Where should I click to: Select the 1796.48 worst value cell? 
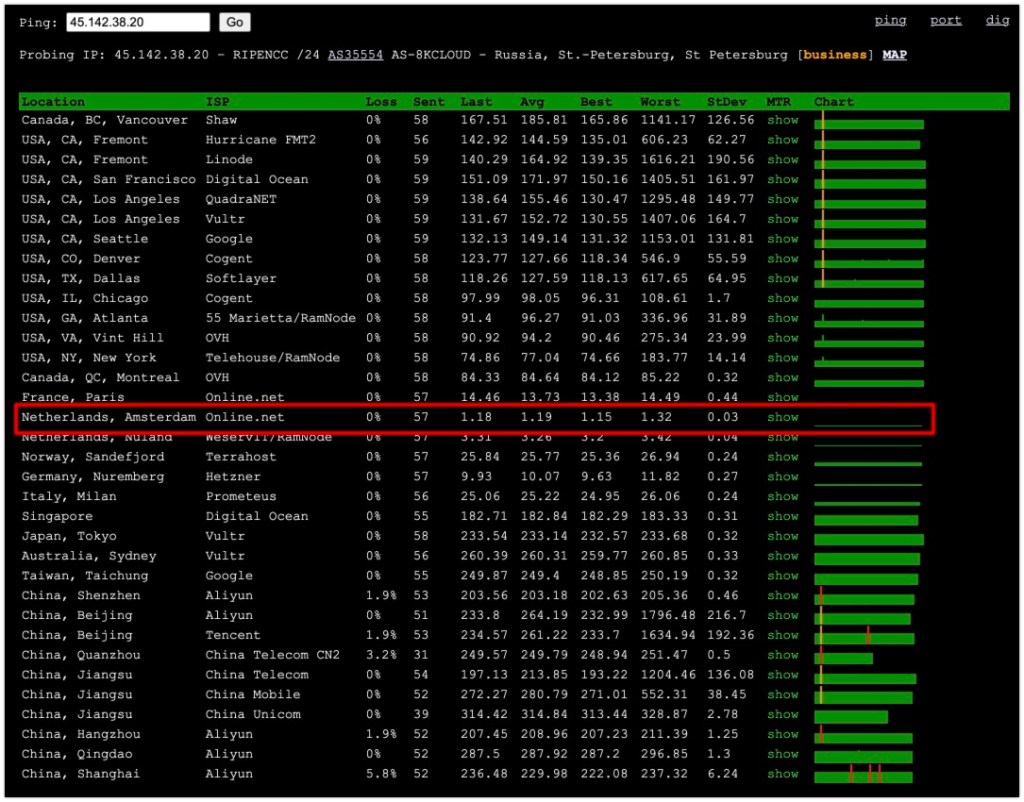(x=667, y=615)
